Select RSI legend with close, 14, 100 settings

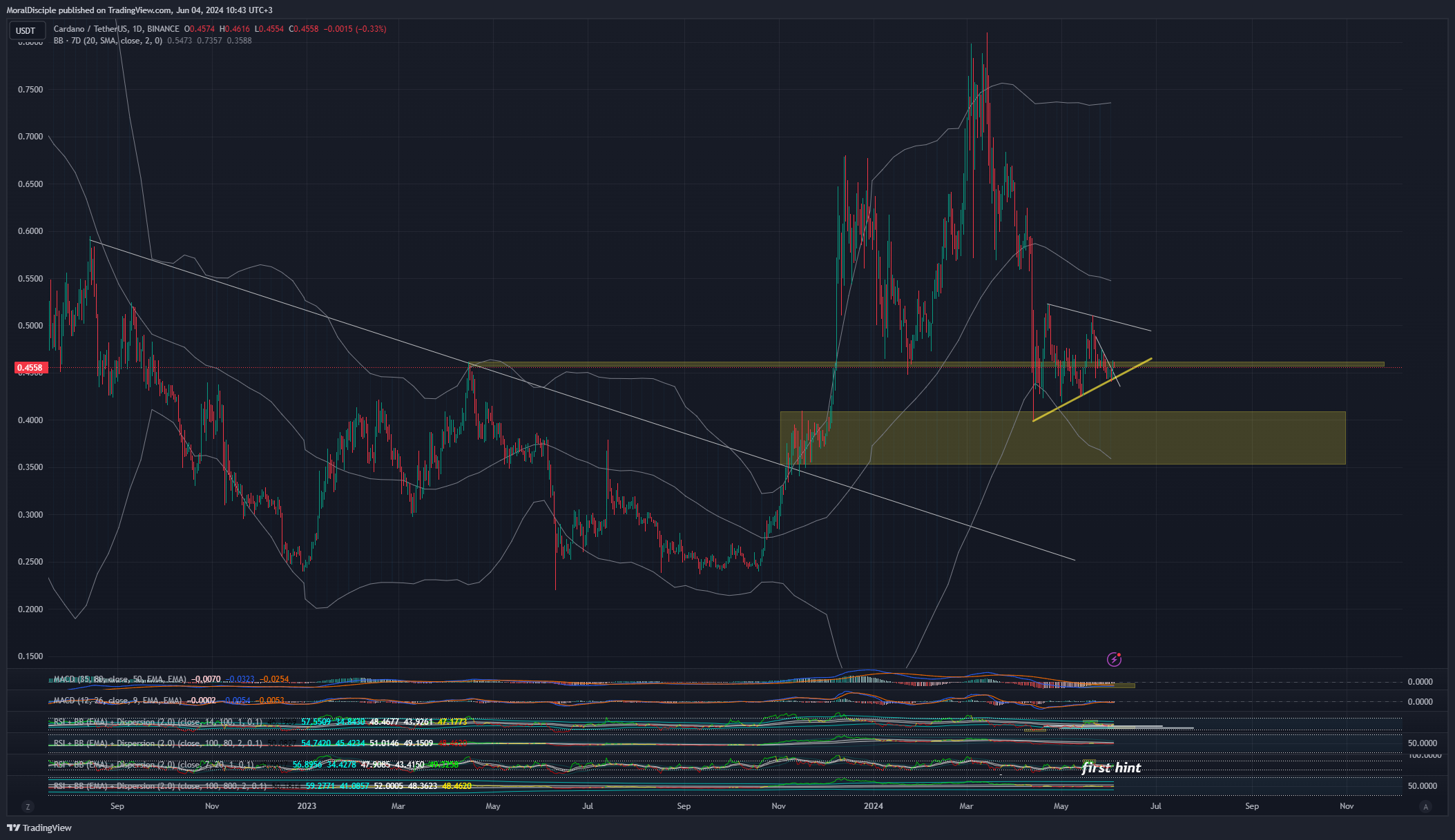coord(158,722)
